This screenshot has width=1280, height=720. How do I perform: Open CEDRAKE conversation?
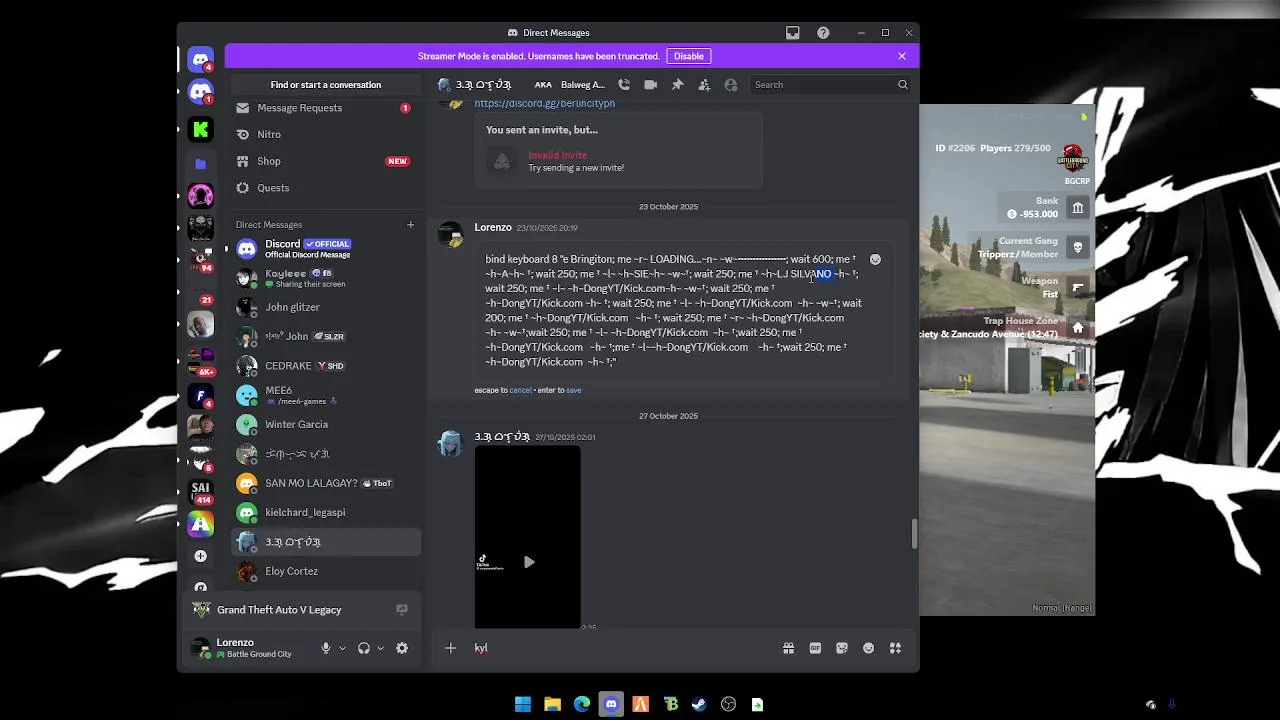[x=326, y=366]
